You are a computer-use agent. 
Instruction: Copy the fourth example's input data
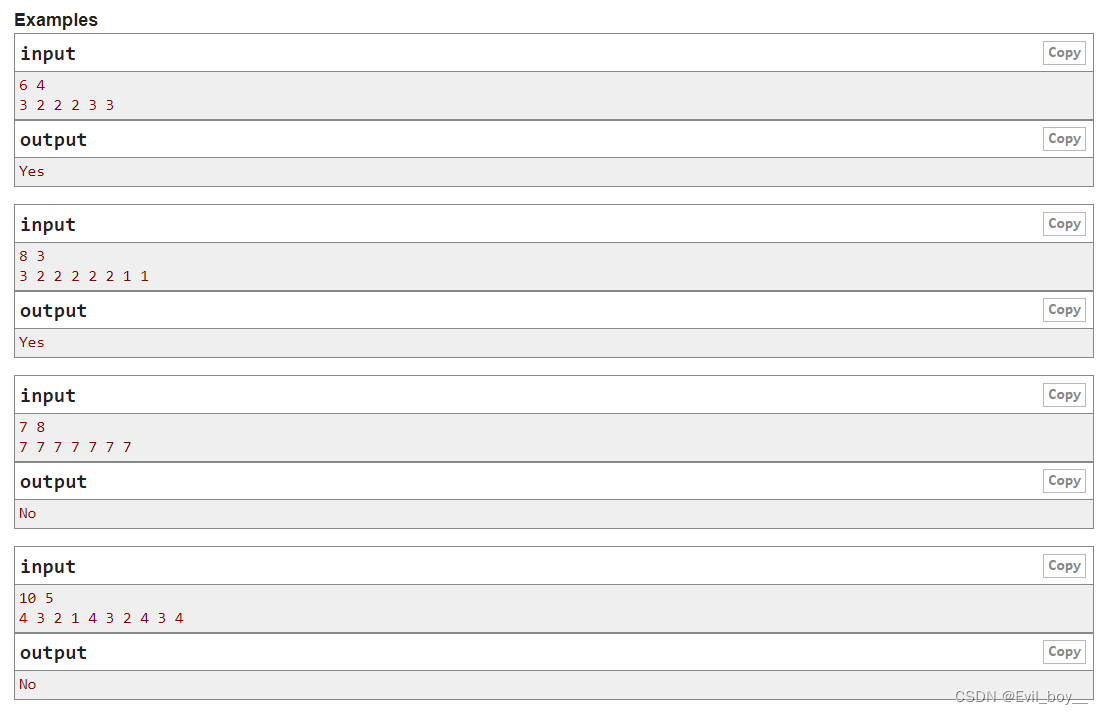point(1063,565)
